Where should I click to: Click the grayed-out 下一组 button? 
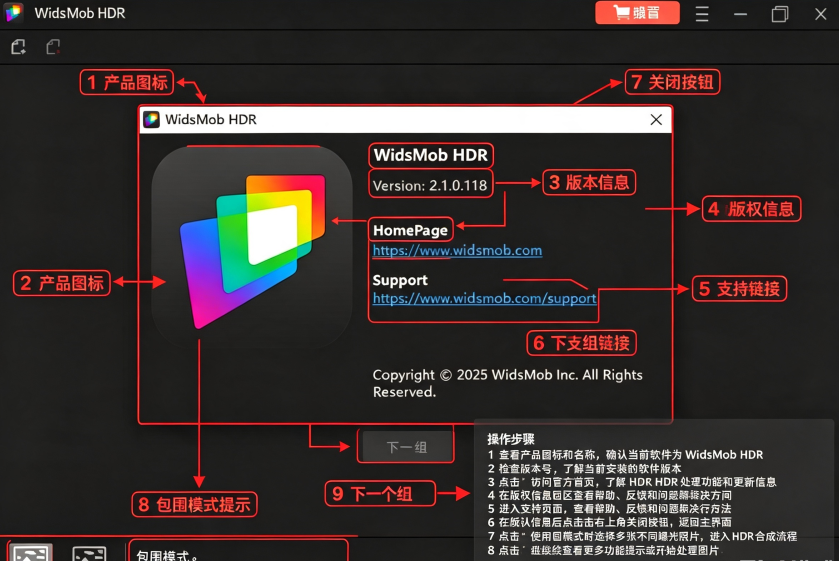click(407, 447)
